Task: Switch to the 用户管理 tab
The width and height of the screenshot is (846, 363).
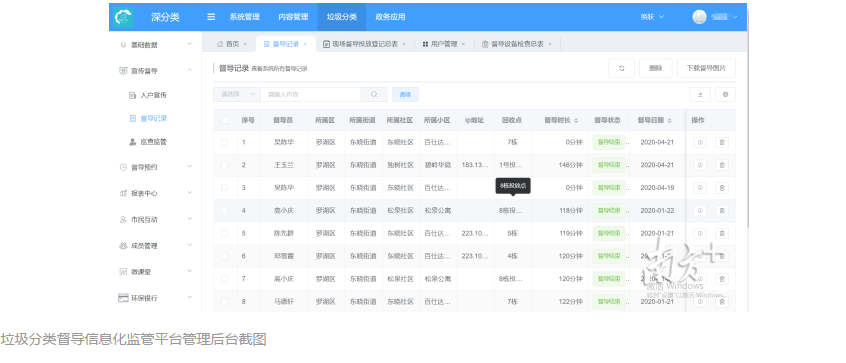Action: pos(444,44)
